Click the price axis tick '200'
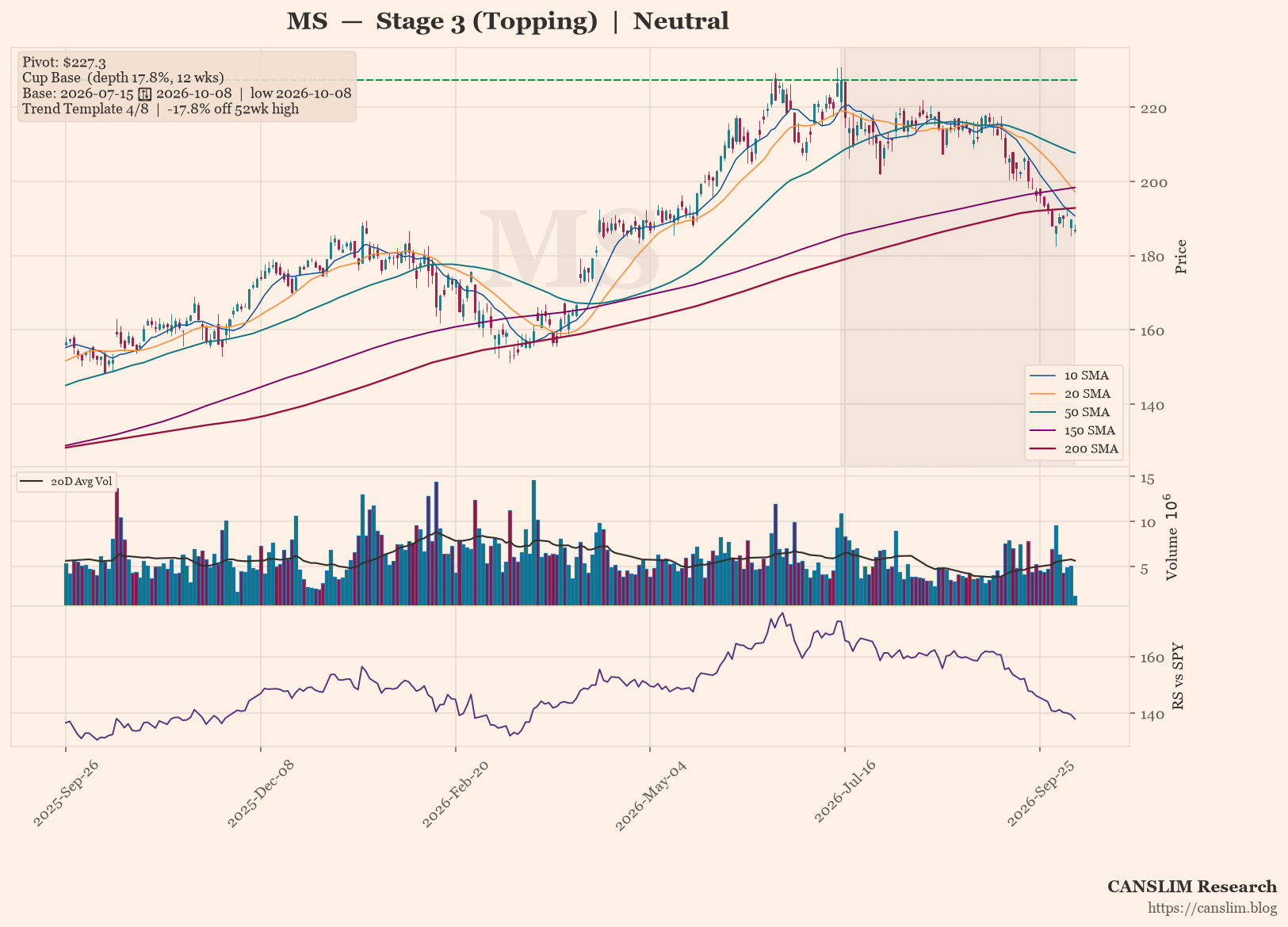Viewport: 1288px width, 927px height. [1153, 182]
